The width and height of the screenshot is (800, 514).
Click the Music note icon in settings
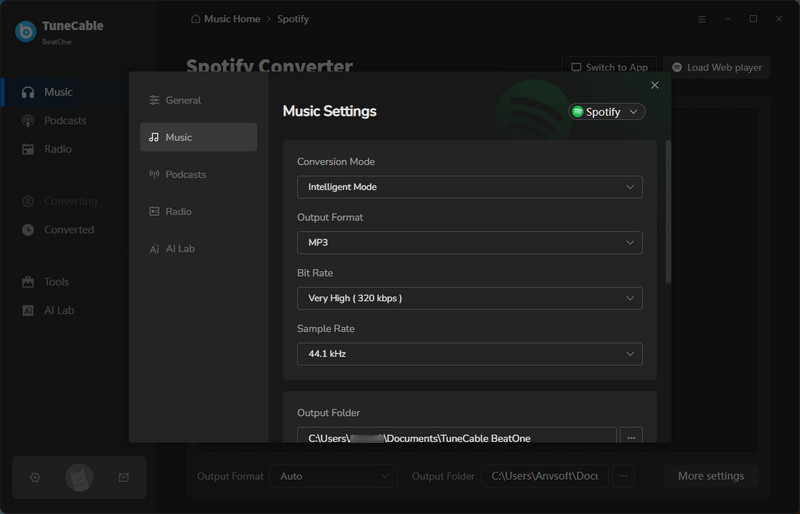tap(154, 137)
